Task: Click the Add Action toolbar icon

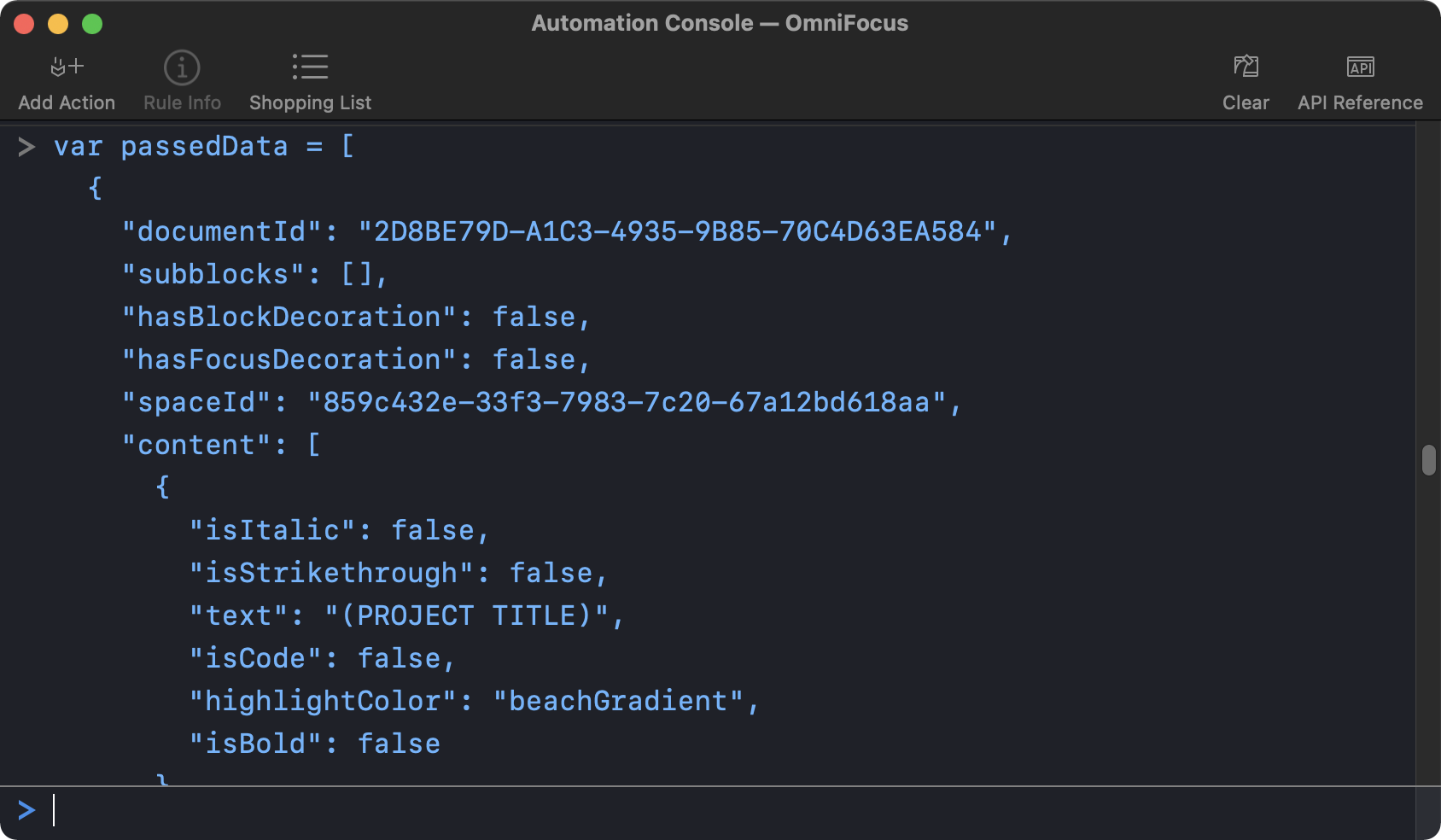Action: 67,67
